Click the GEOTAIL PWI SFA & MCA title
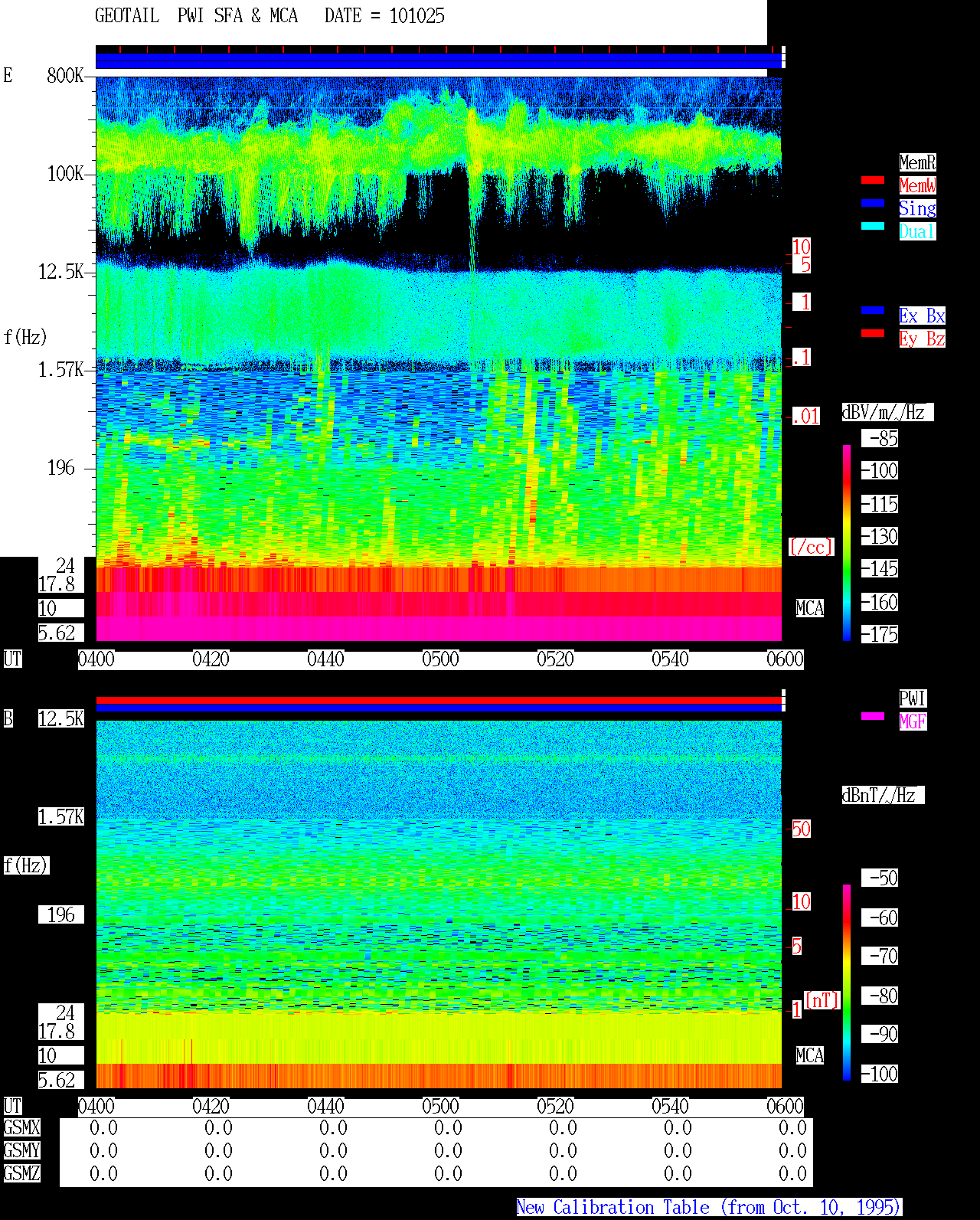The image size is (980, 1220). pos(197,16)
